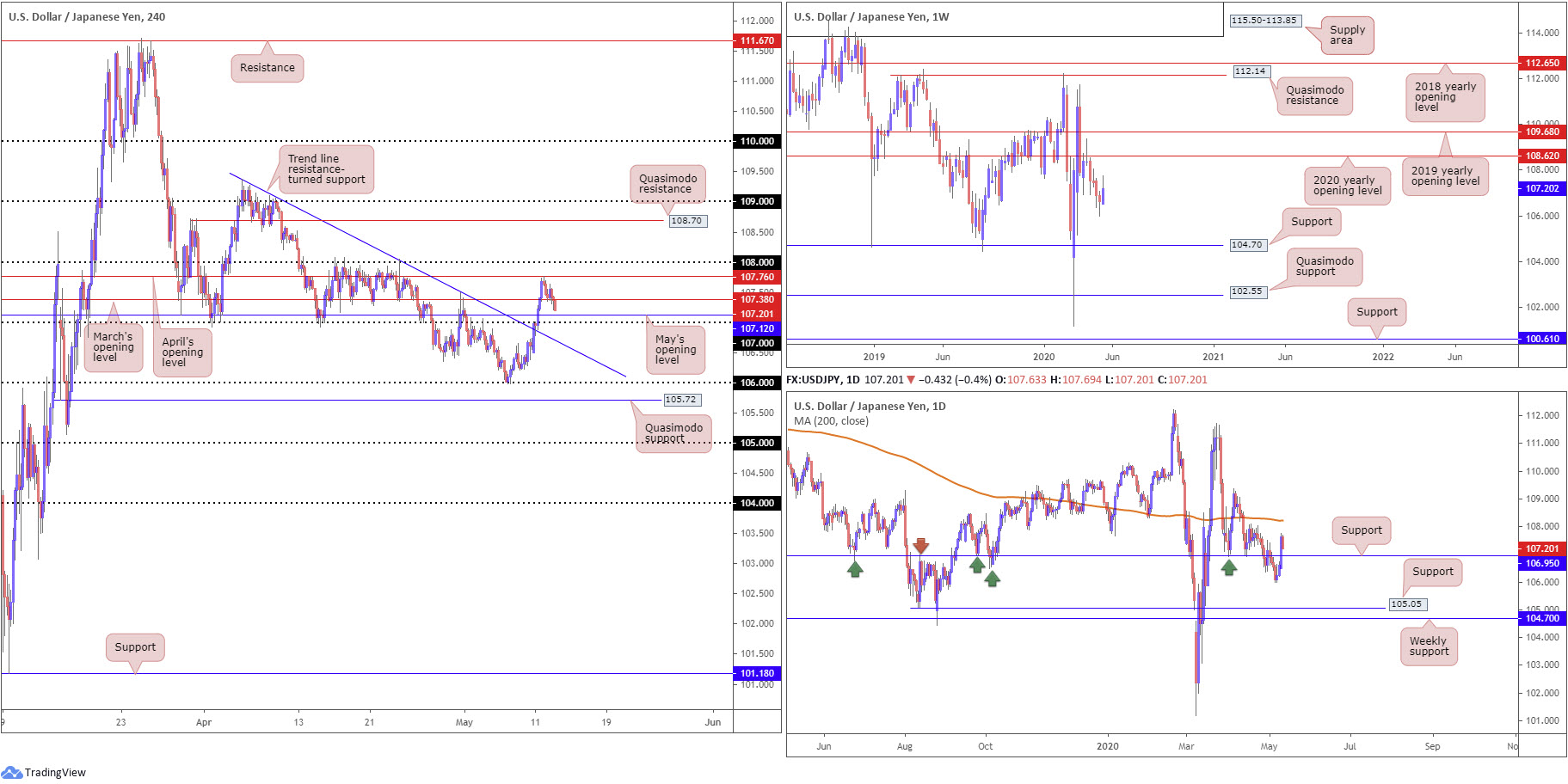Select April's opening level callout
The width and height of the screenshot is (1568, 784).
tap(182, 352)
